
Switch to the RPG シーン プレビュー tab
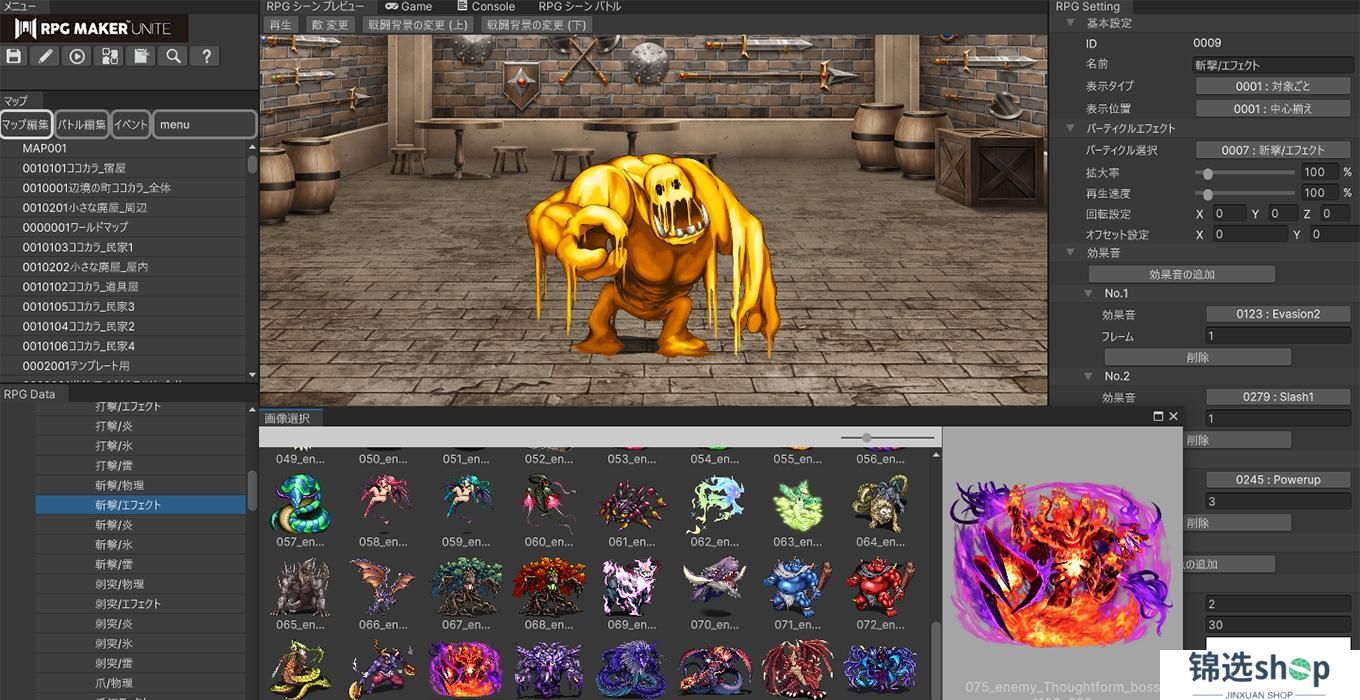point(315,6)
